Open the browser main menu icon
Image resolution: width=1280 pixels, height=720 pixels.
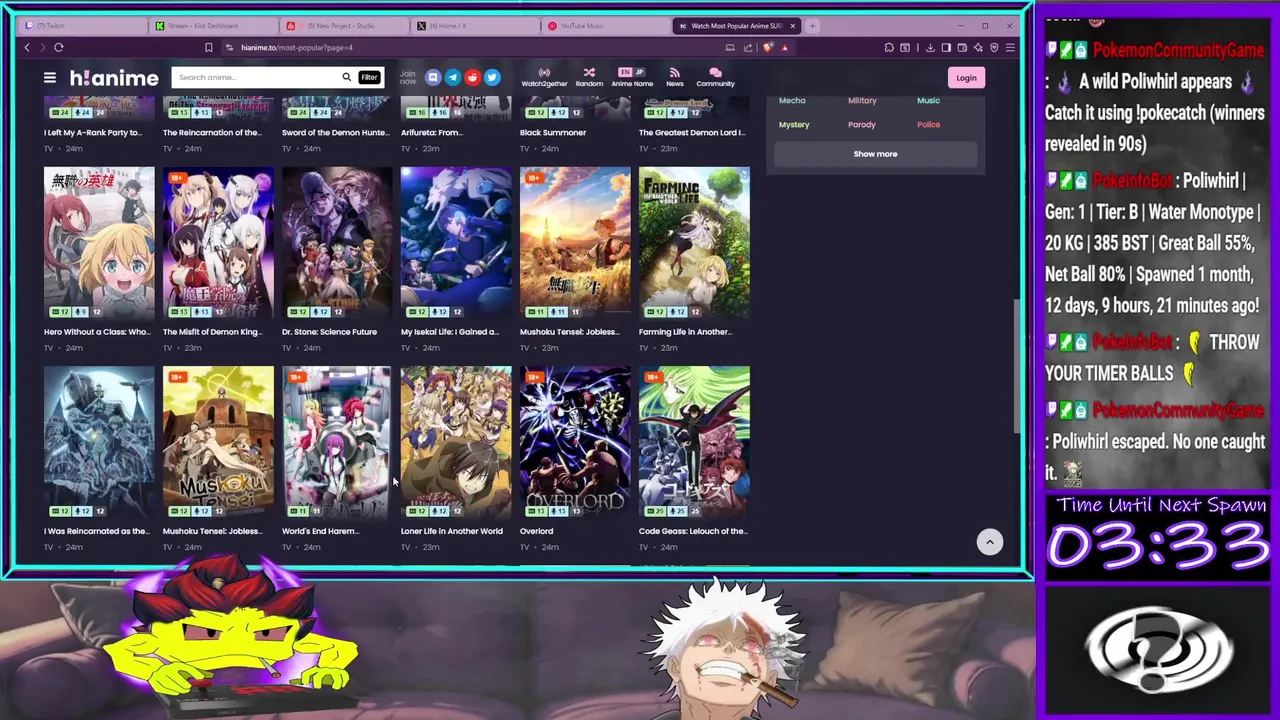tap(1010, 47)
